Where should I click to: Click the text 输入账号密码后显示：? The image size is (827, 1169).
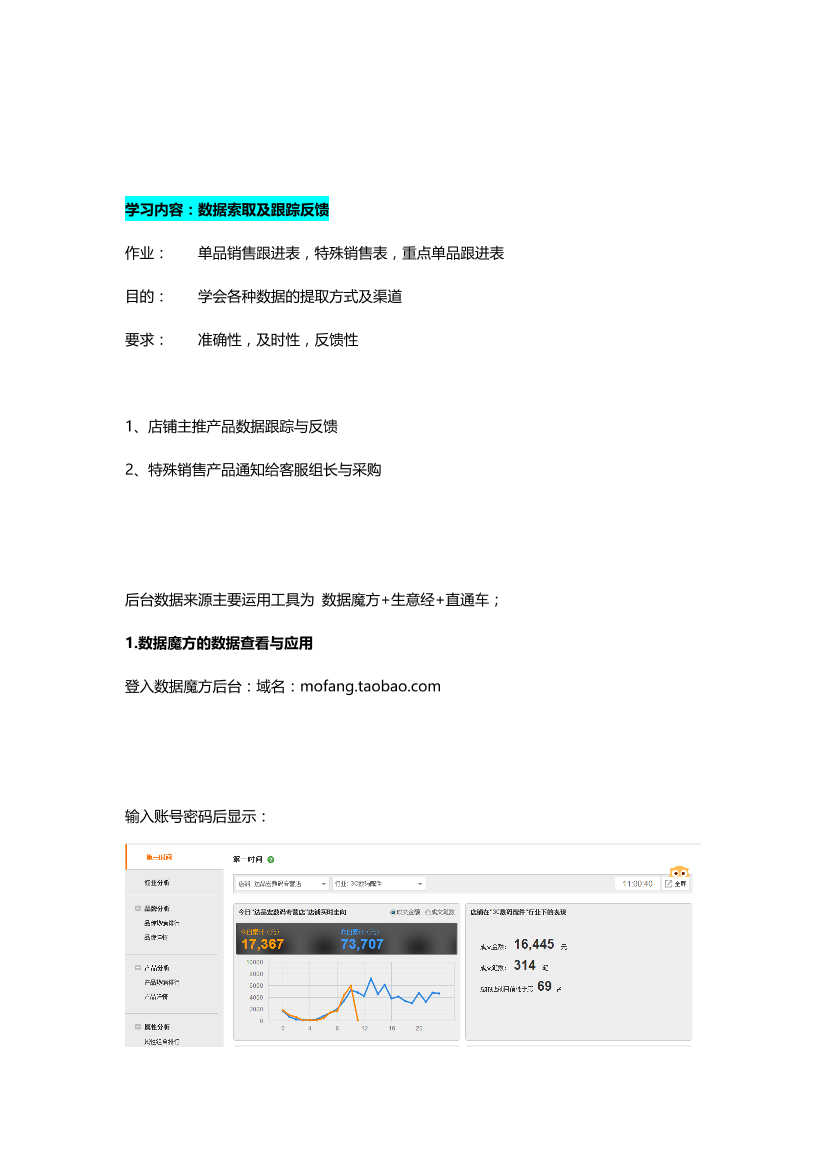[196, 816]
